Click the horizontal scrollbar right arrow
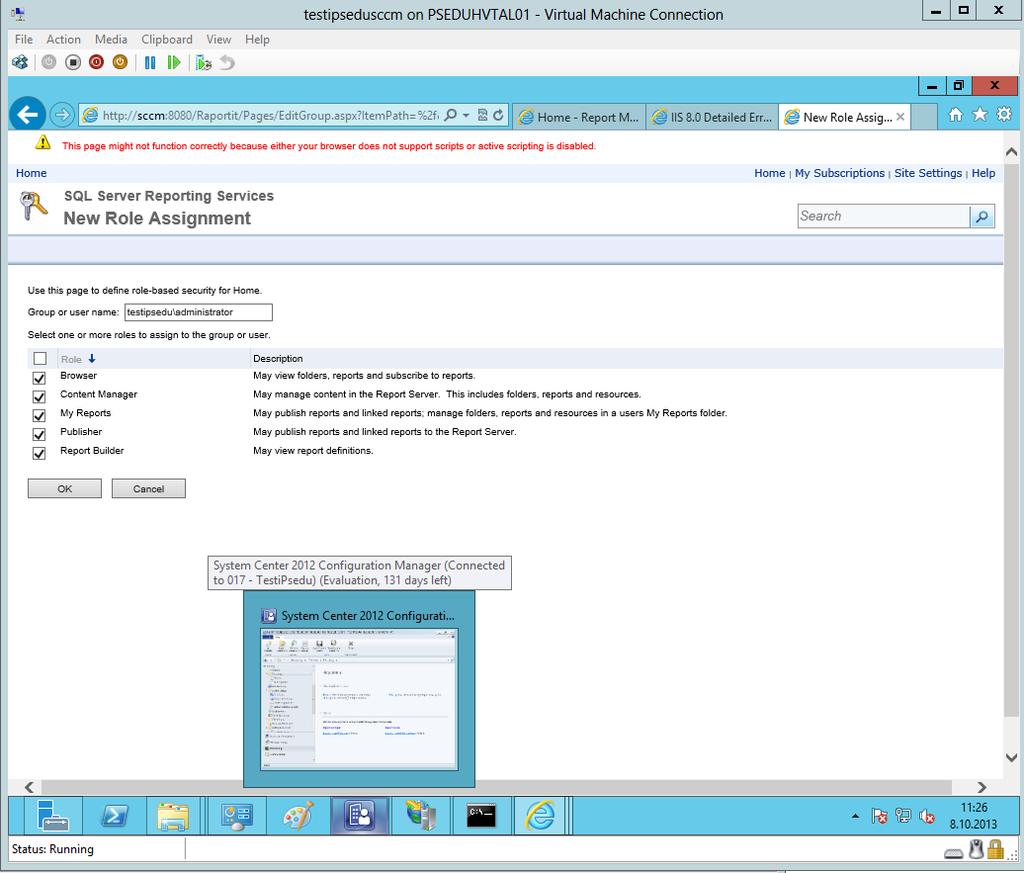Image resolution: width=1024 pixels, height=873 pixels. click(982, 787)
